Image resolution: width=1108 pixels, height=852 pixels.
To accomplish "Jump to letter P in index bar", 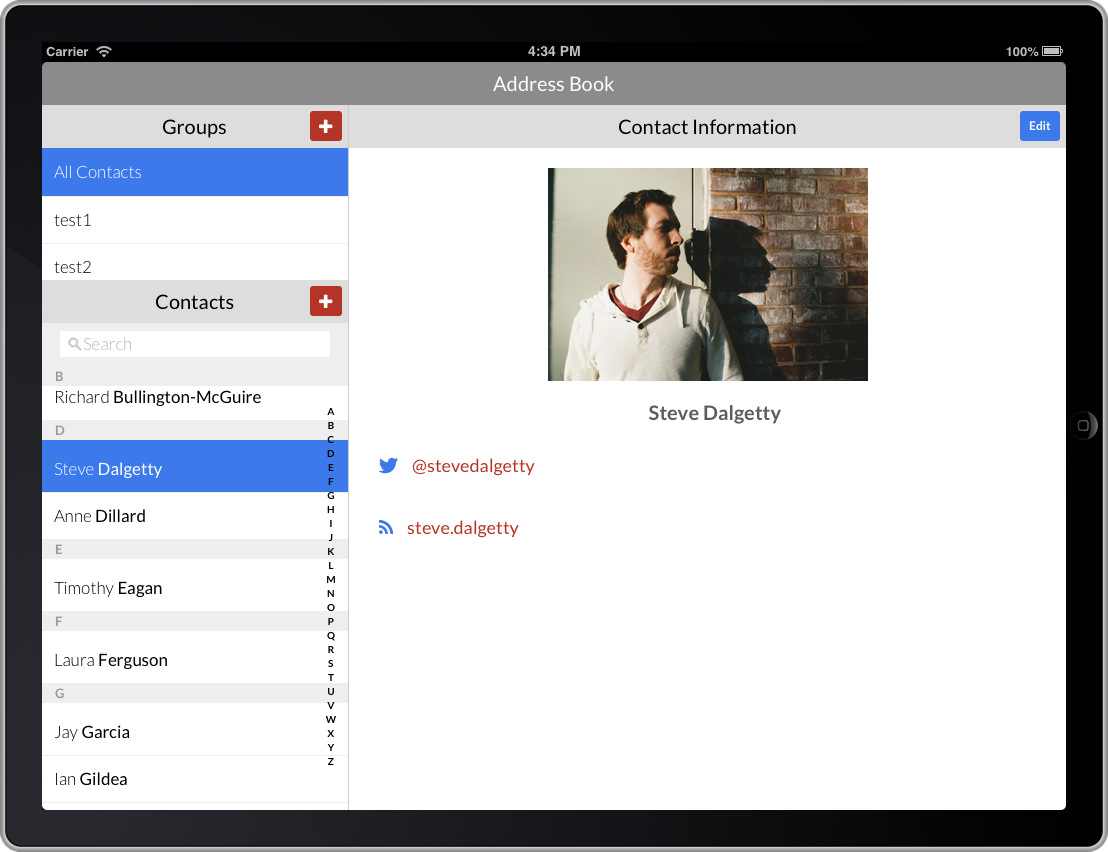I will [331, 621].
